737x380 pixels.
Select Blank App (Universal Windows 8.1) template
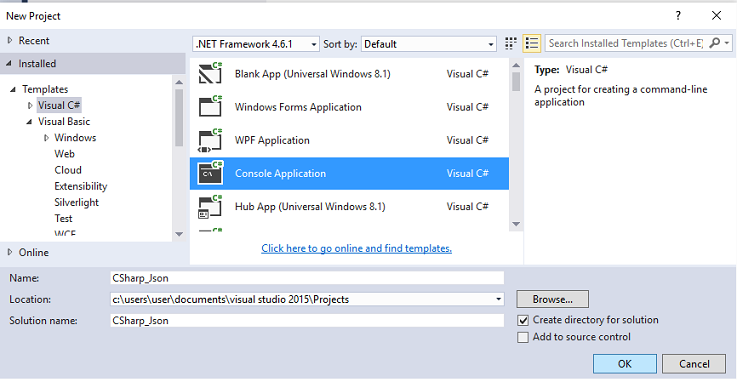[x=349, y=74]
